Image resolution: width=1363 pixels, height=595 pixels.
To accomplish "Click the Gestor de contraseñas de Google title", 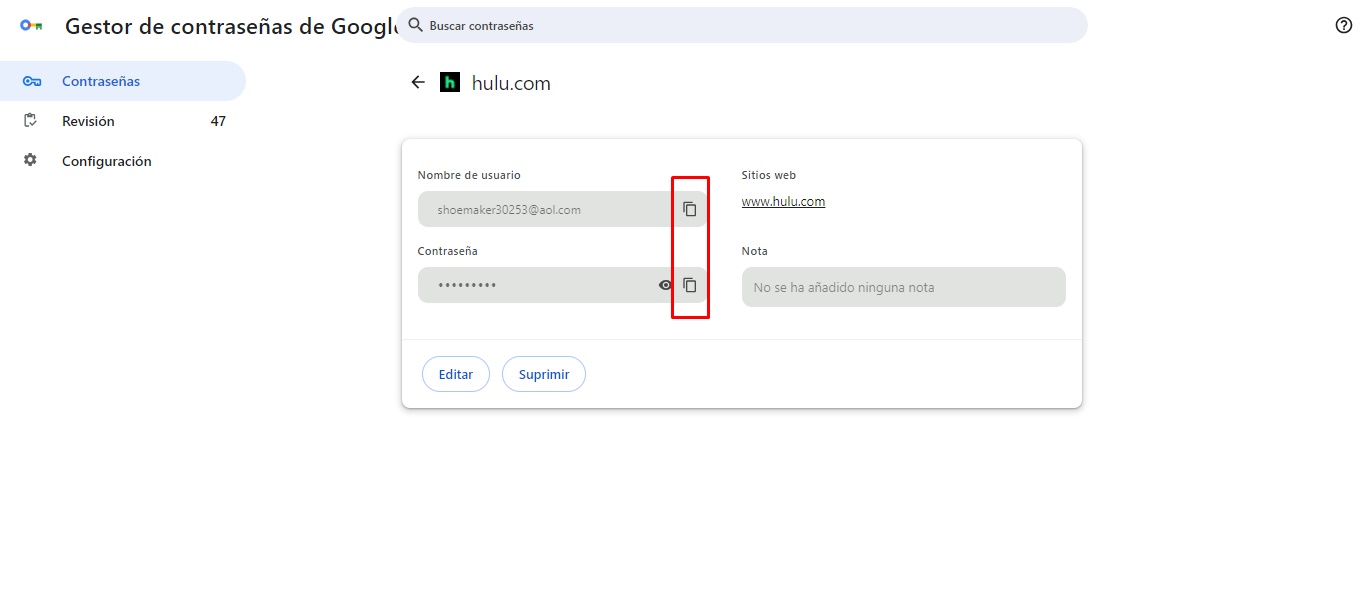I will coord(232,27).
